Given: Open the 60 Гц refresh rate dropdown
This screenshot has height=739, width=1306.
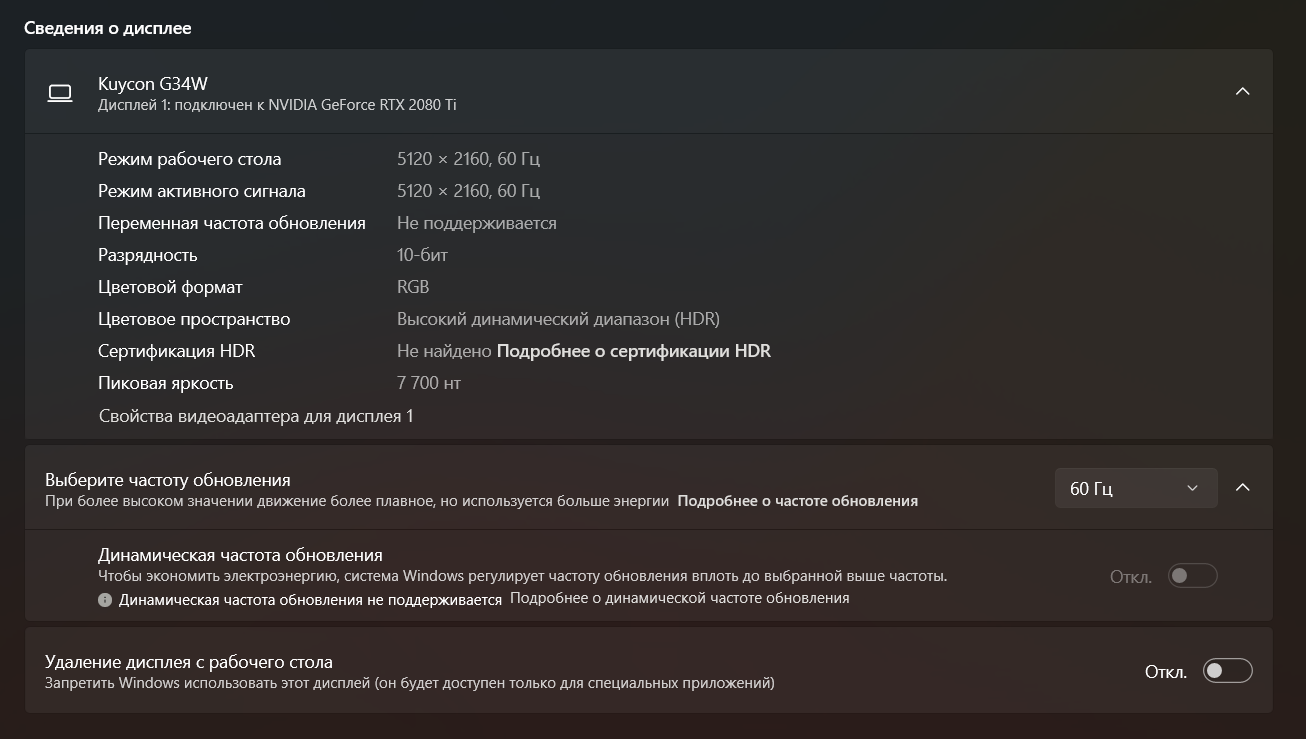Looking at the screenshot, I should [x=1136, y=488].
